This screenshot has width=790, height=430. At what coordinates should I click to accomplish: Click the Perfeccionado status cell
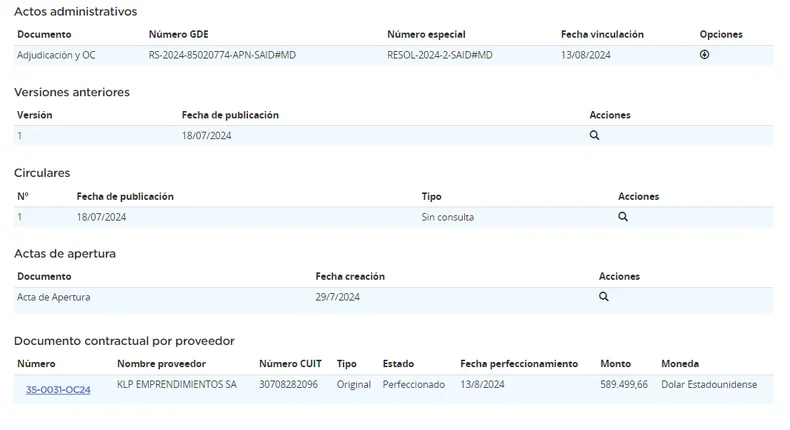pos(413,384)
